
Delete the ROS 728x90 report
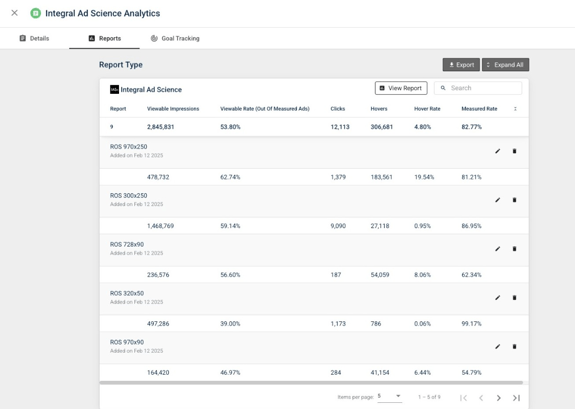point(514,249)
